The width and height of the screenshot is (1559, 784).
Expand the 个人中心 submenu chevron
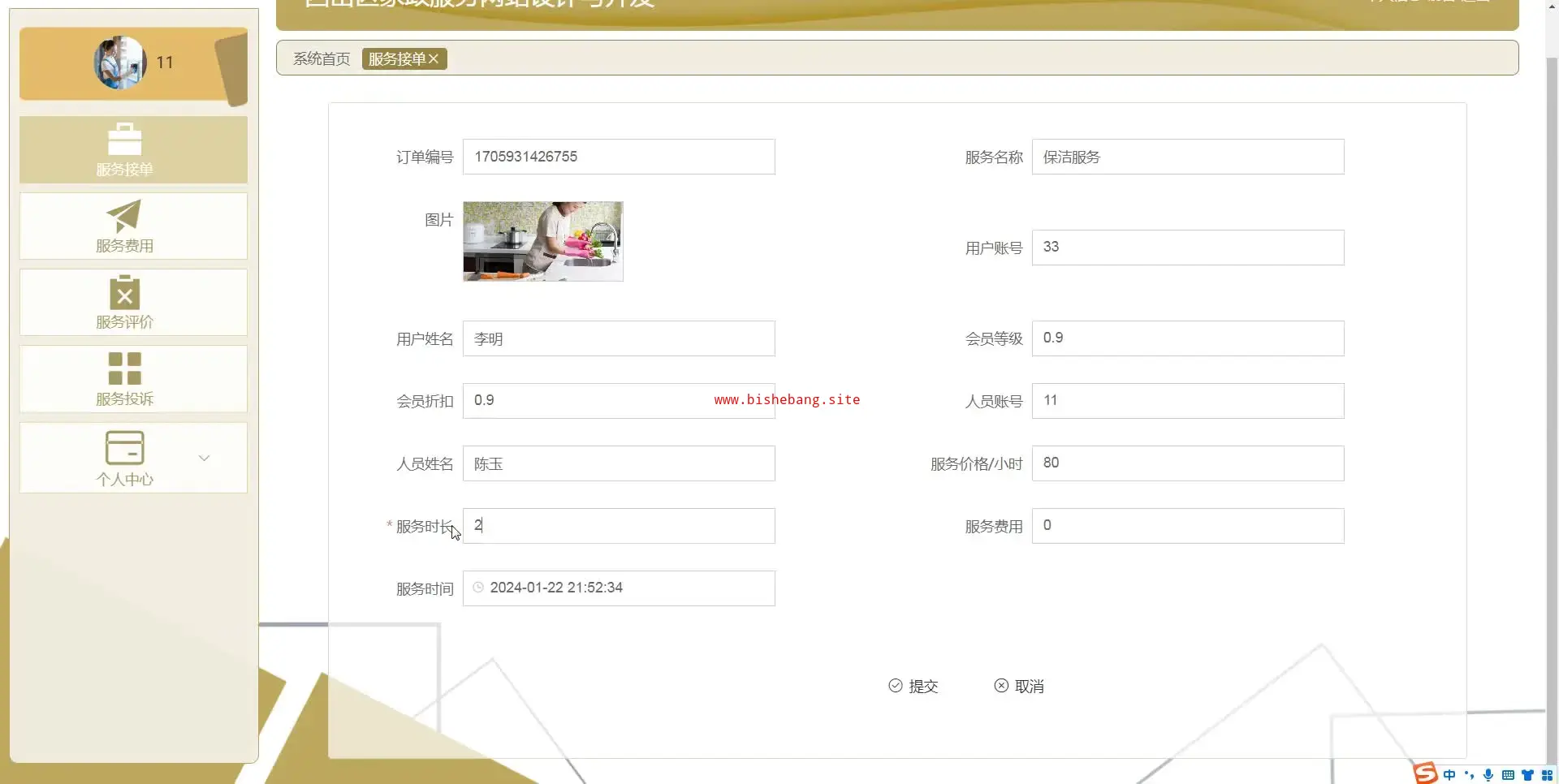click(204, 458)
